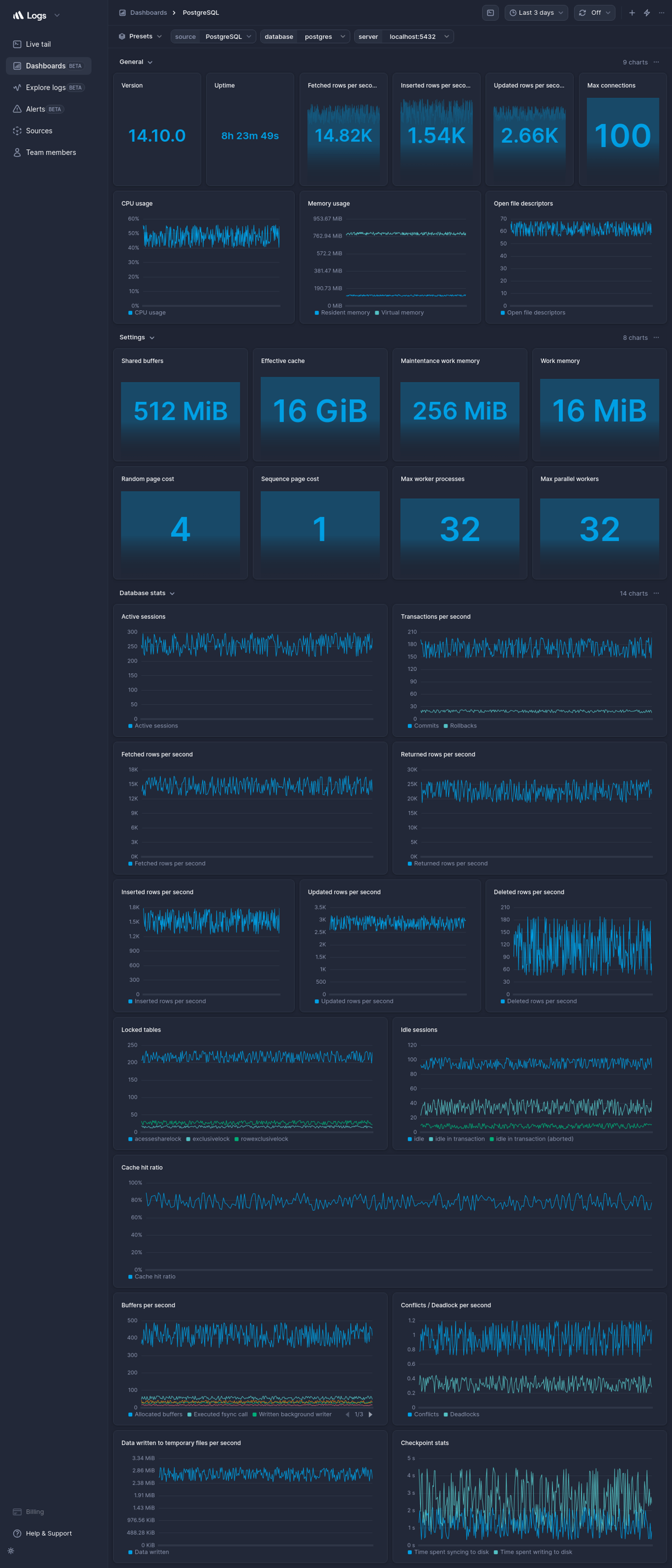Open the auto-refresh Off dropdown
Image resolution: width=672 pixels, height=1568 pixels.
coord(594,13)
